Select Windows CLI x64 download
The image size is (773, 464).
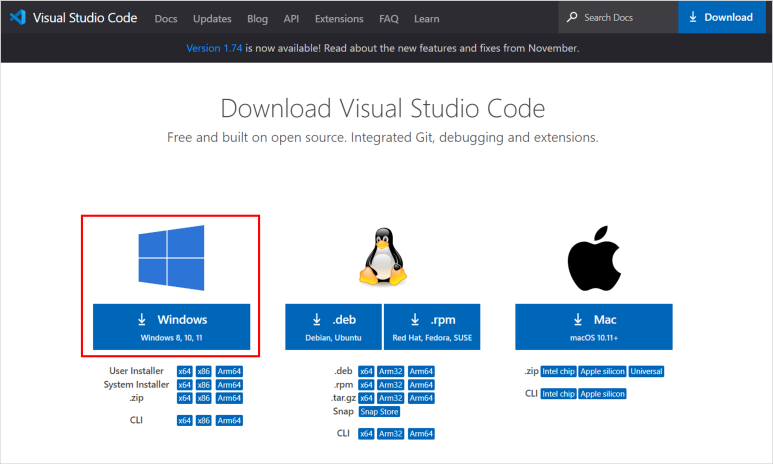[x=184, y=421]
